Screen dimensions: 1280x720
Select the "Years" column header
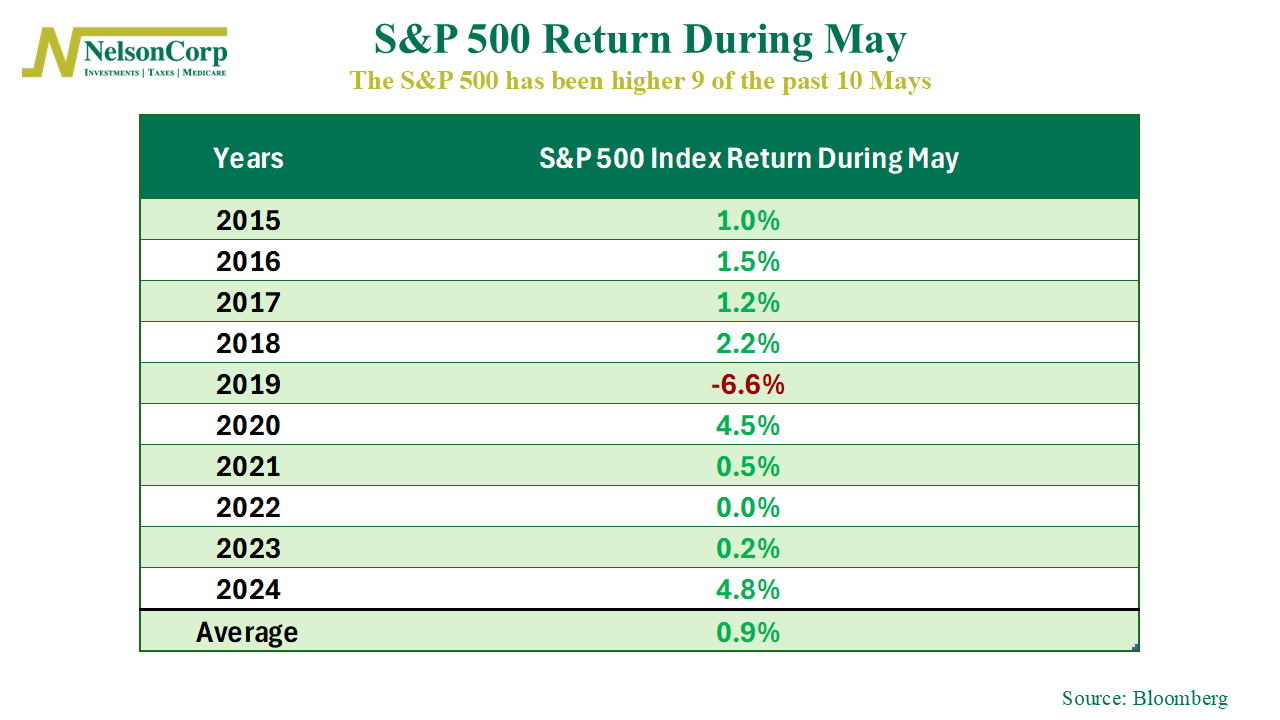click(x=248, y=158)
